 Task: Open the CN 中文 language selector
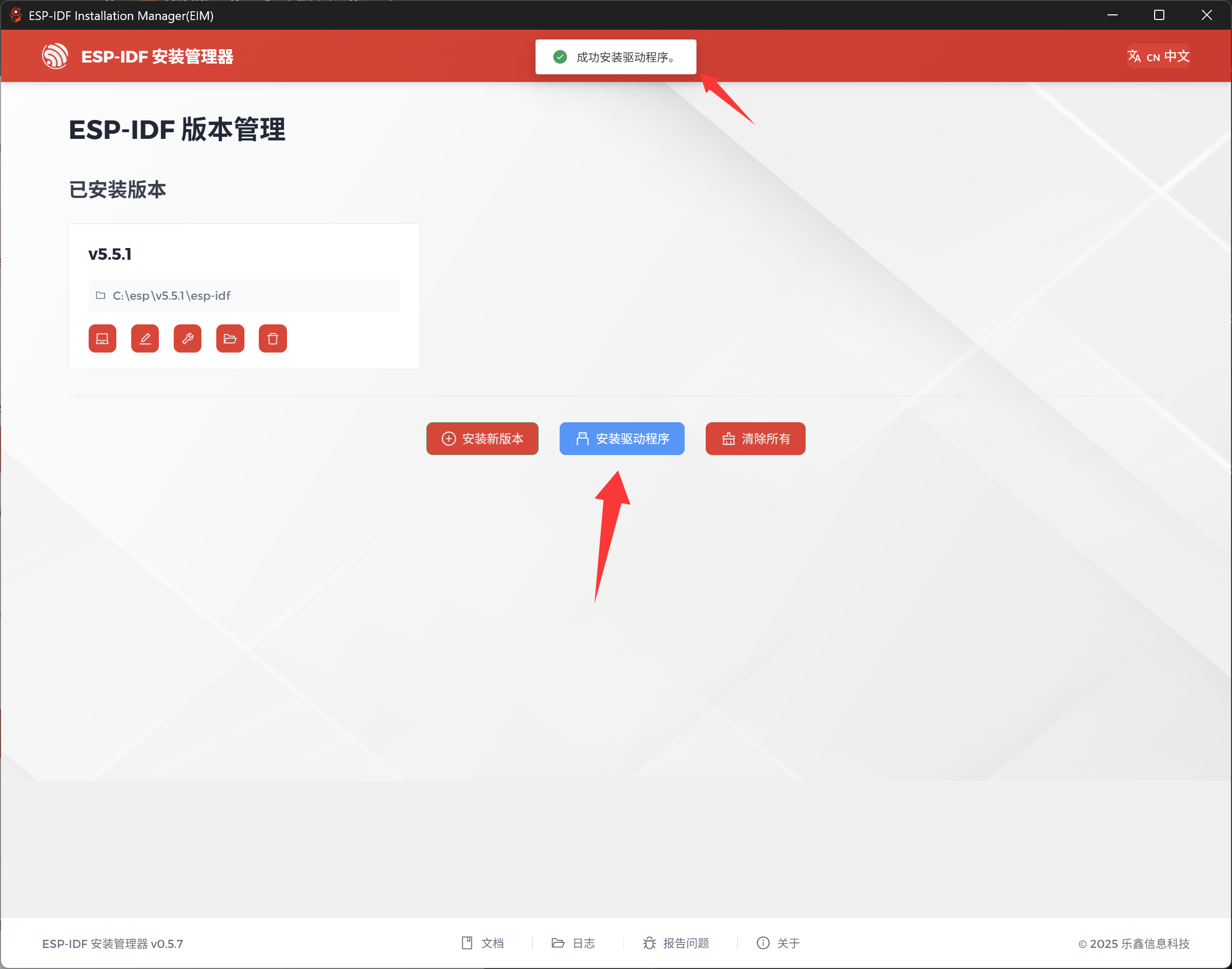(1158, 56)
